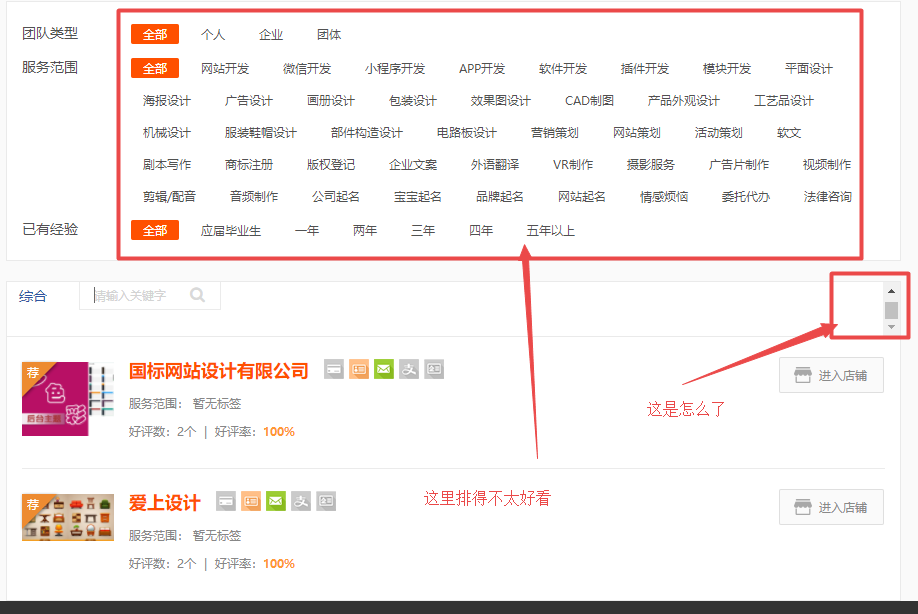The image size is (918, 614).
Task: Select 个人 under team type filter
Action: (x=213, y=35)
